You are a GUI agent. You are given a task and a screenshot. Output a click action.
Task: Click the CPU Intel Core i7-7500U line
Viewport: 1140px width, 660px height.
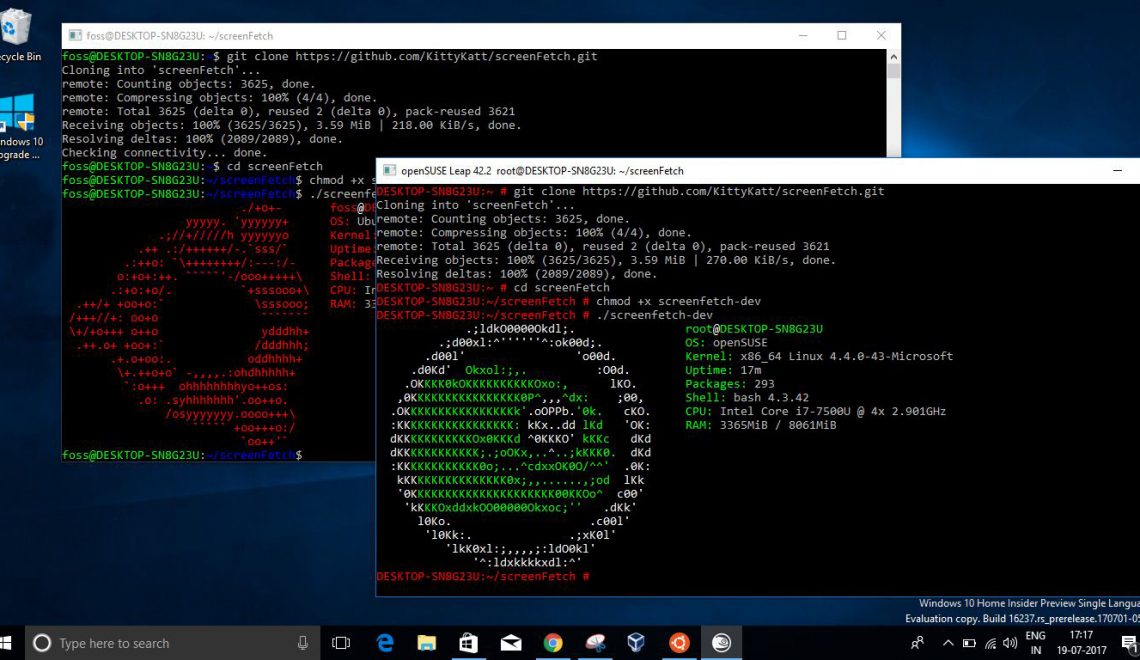pyautogui.click(x=816, y=411)
